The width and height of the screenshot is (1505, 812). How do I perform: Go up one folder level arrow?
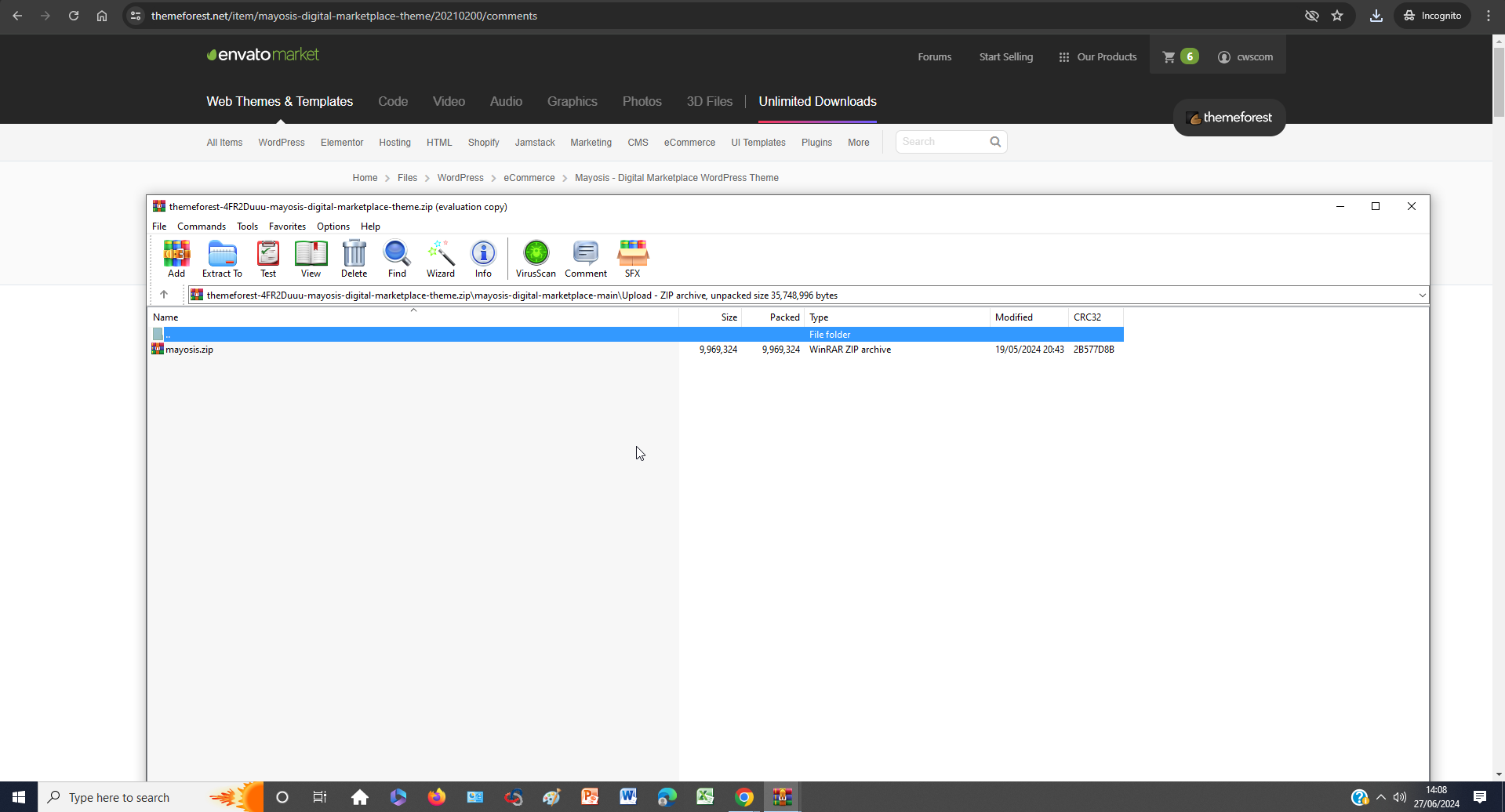tap(164, 295)
